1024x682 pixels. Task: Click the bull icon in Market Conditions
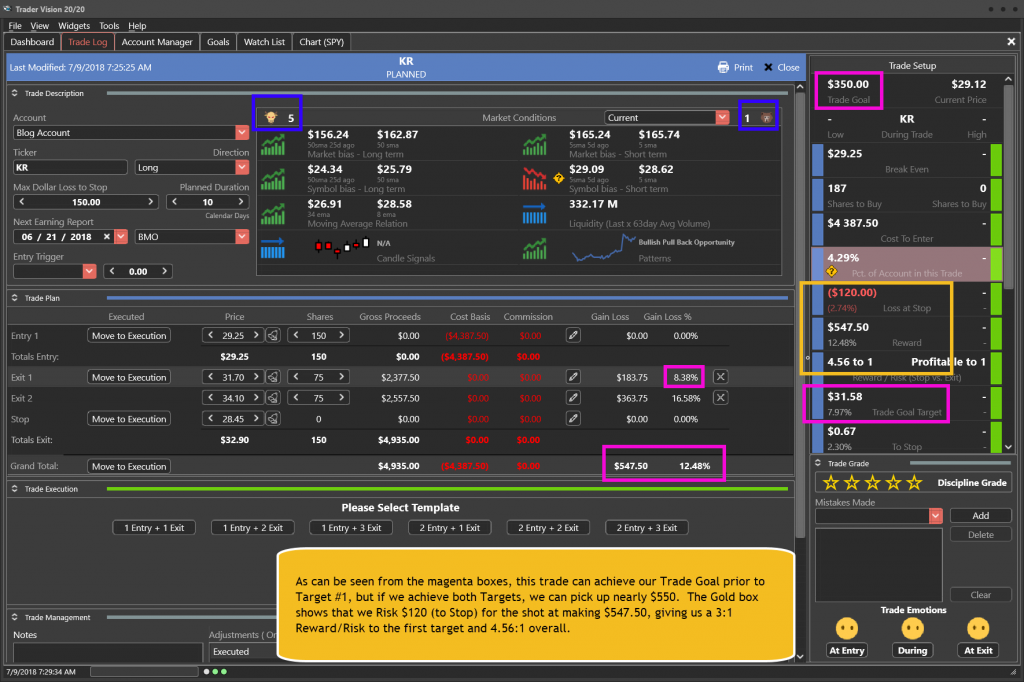coord(271,118)
